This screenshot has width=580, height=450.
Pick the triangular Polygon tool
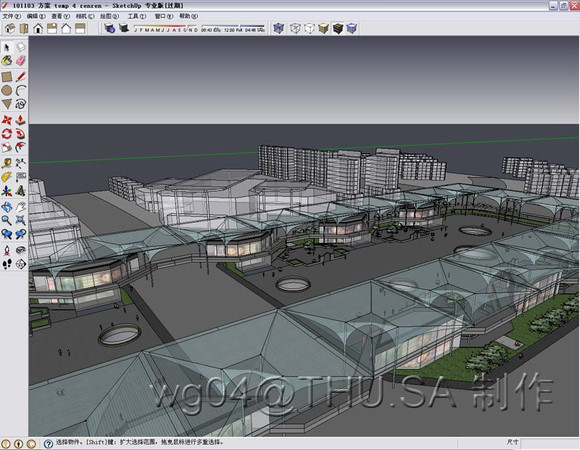pyautogui.click(x=6, y=104)
